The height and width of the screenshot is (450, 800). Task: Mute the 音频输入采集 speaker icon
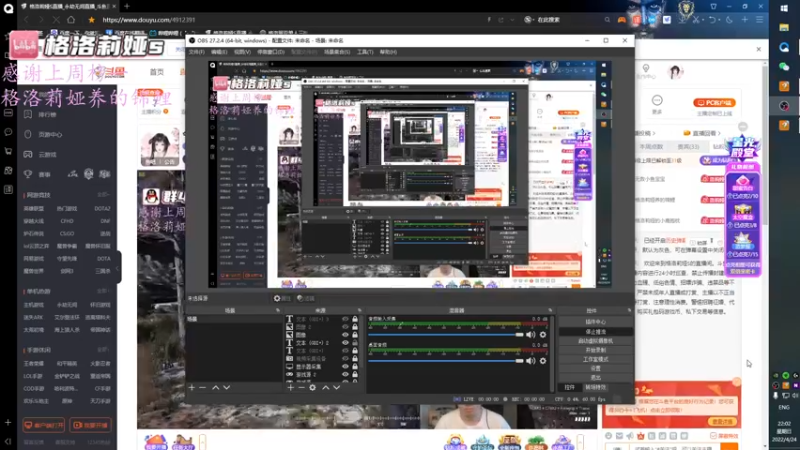click(x=531, y=335)
